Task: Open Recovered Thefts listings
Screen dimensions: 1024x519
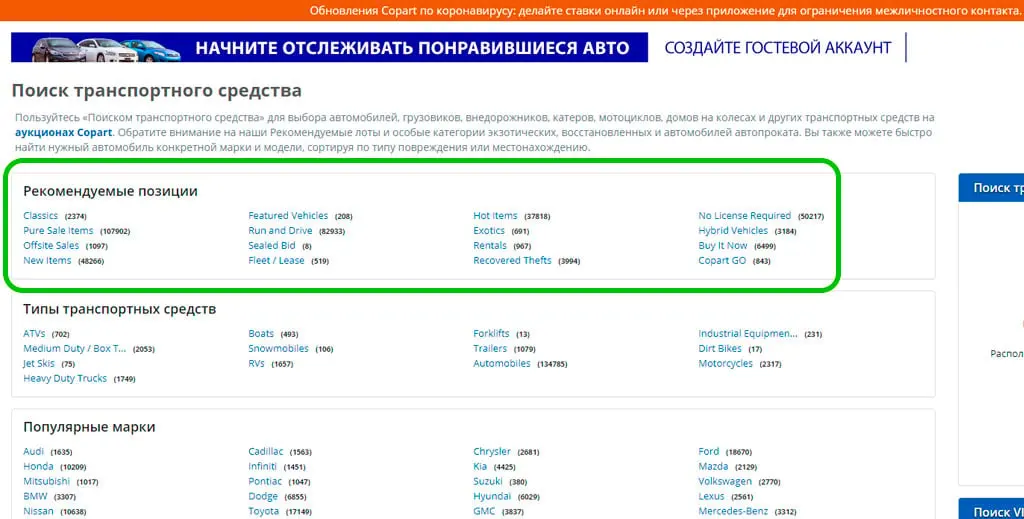Action: point(513,260)
